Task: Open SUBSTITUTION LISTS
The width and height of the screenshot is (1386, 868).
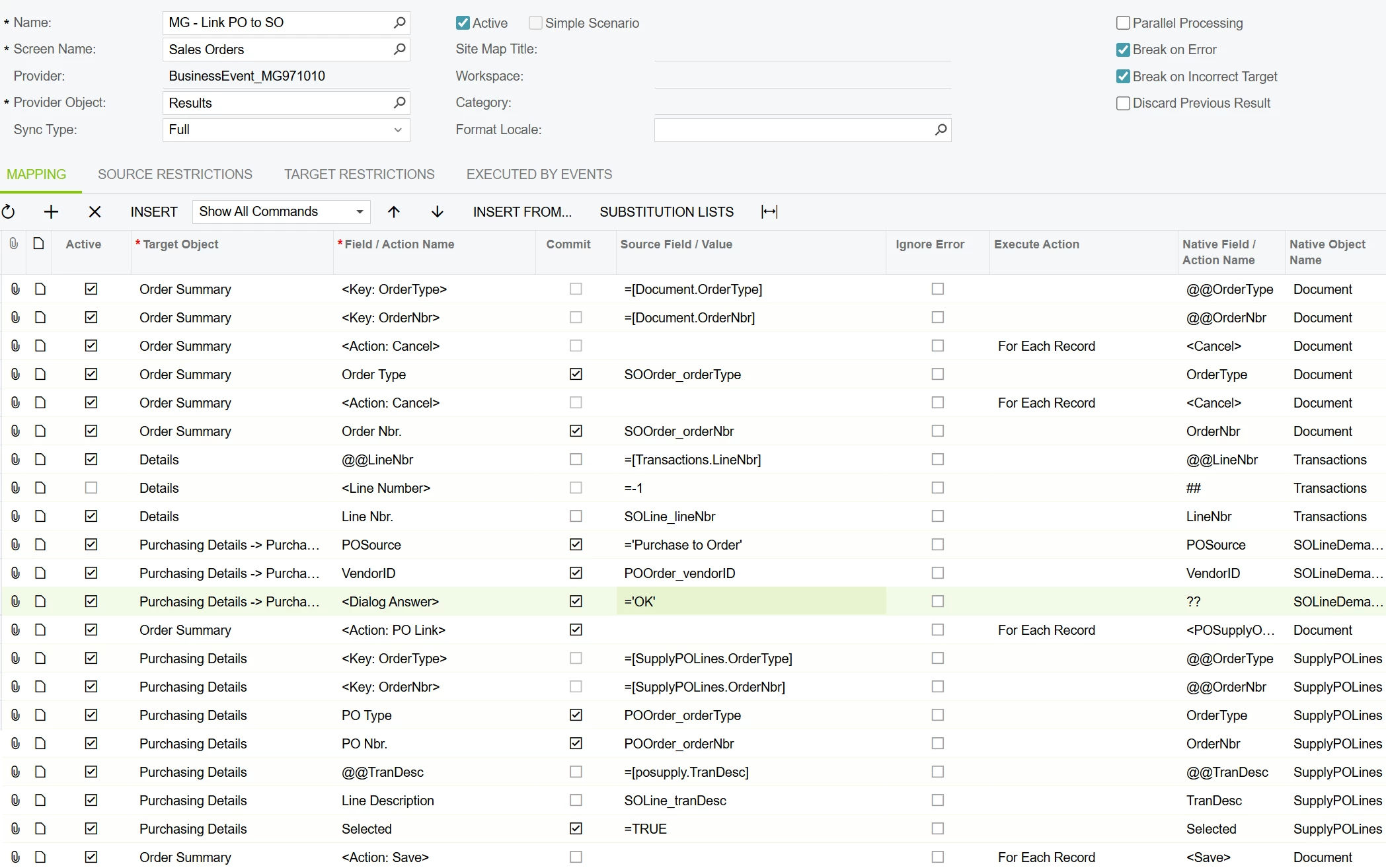Action: point(666,212)
